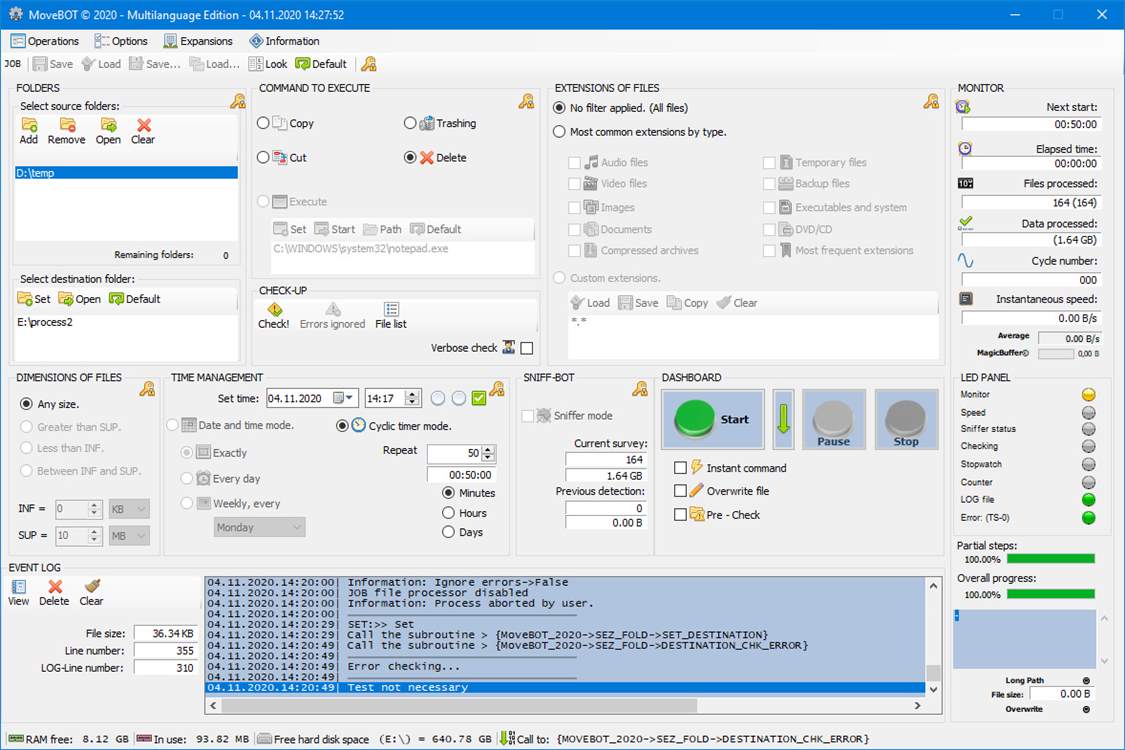Click the key icon in Command to Execute panel
The width and height of the screenshot is (1125, 750).
[526, 101]
